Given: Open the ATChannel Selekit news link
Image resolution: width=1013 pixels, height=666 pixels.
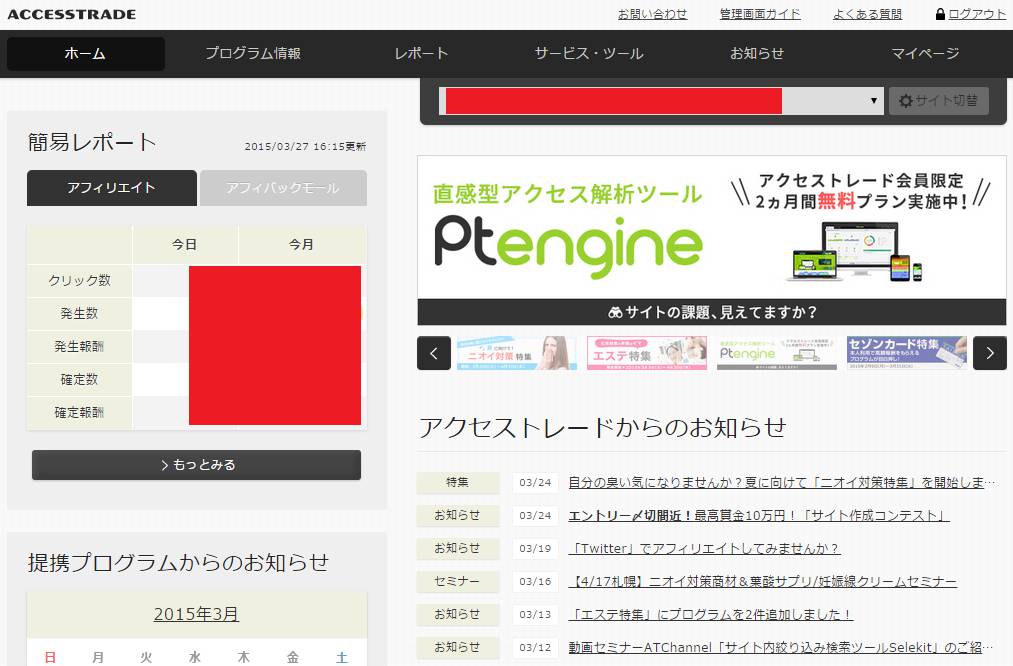Looking at the screenshot, I should point(781,647).
